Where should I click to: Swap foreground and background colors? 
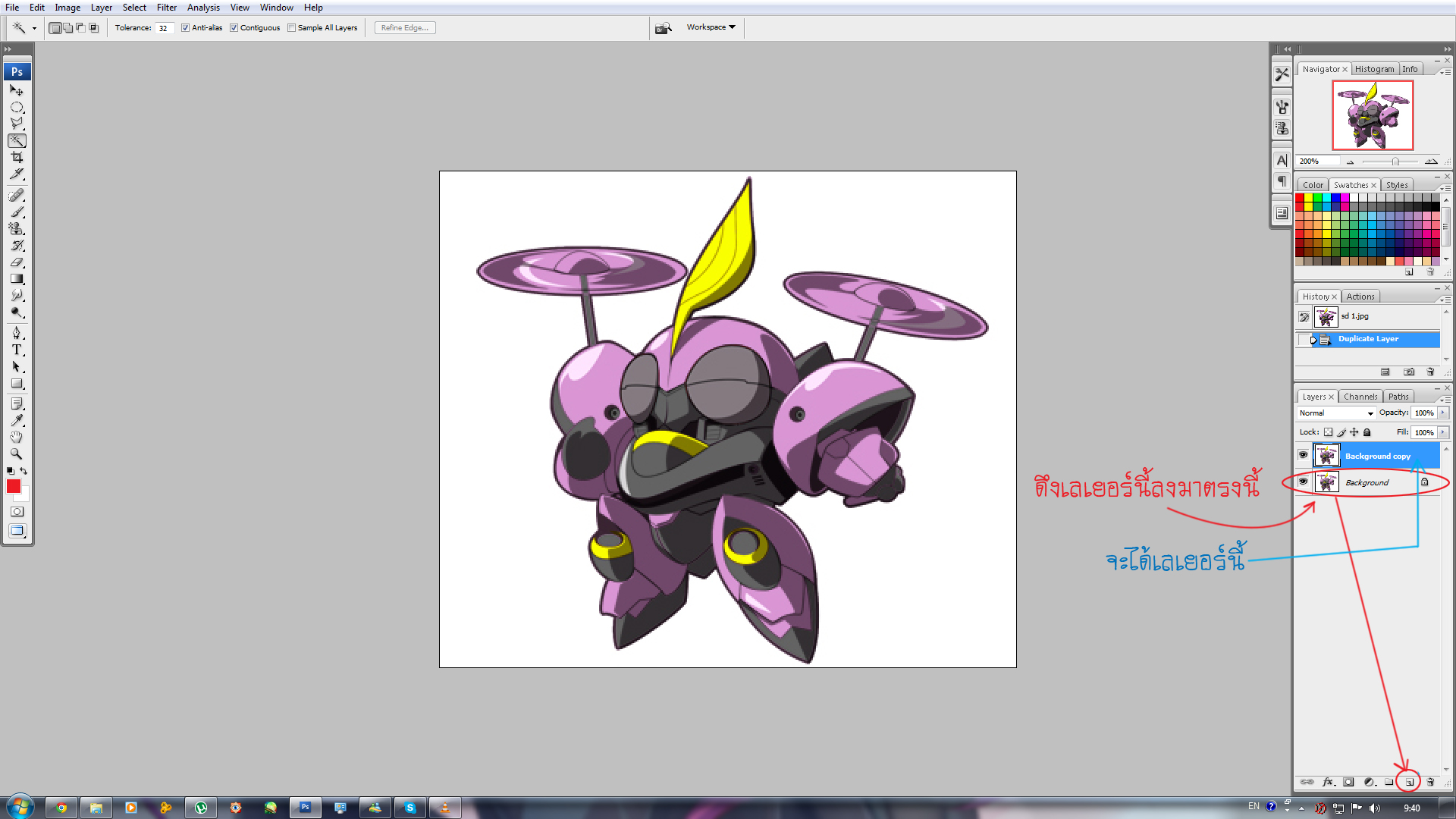click(x=24, y=471)
